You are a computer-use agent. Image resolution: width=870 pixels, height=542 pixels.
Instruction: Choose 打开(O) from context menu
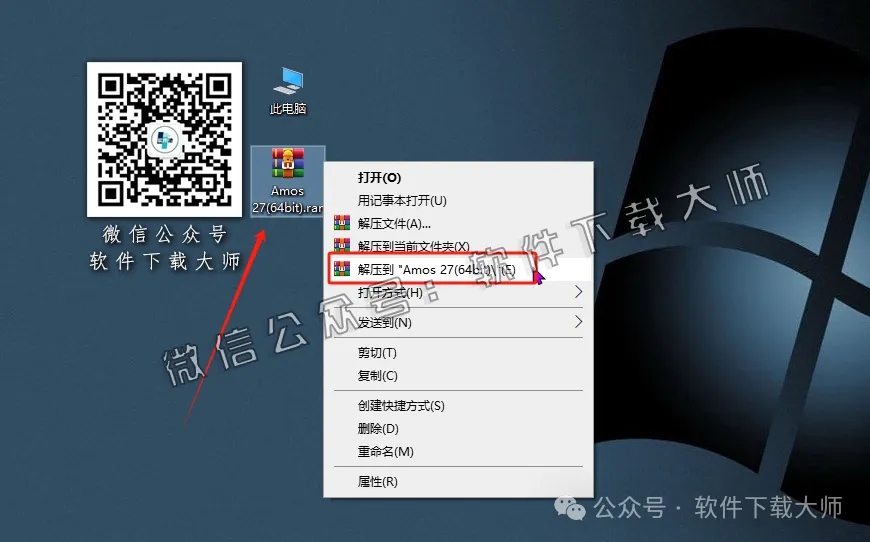click(458, 178)
